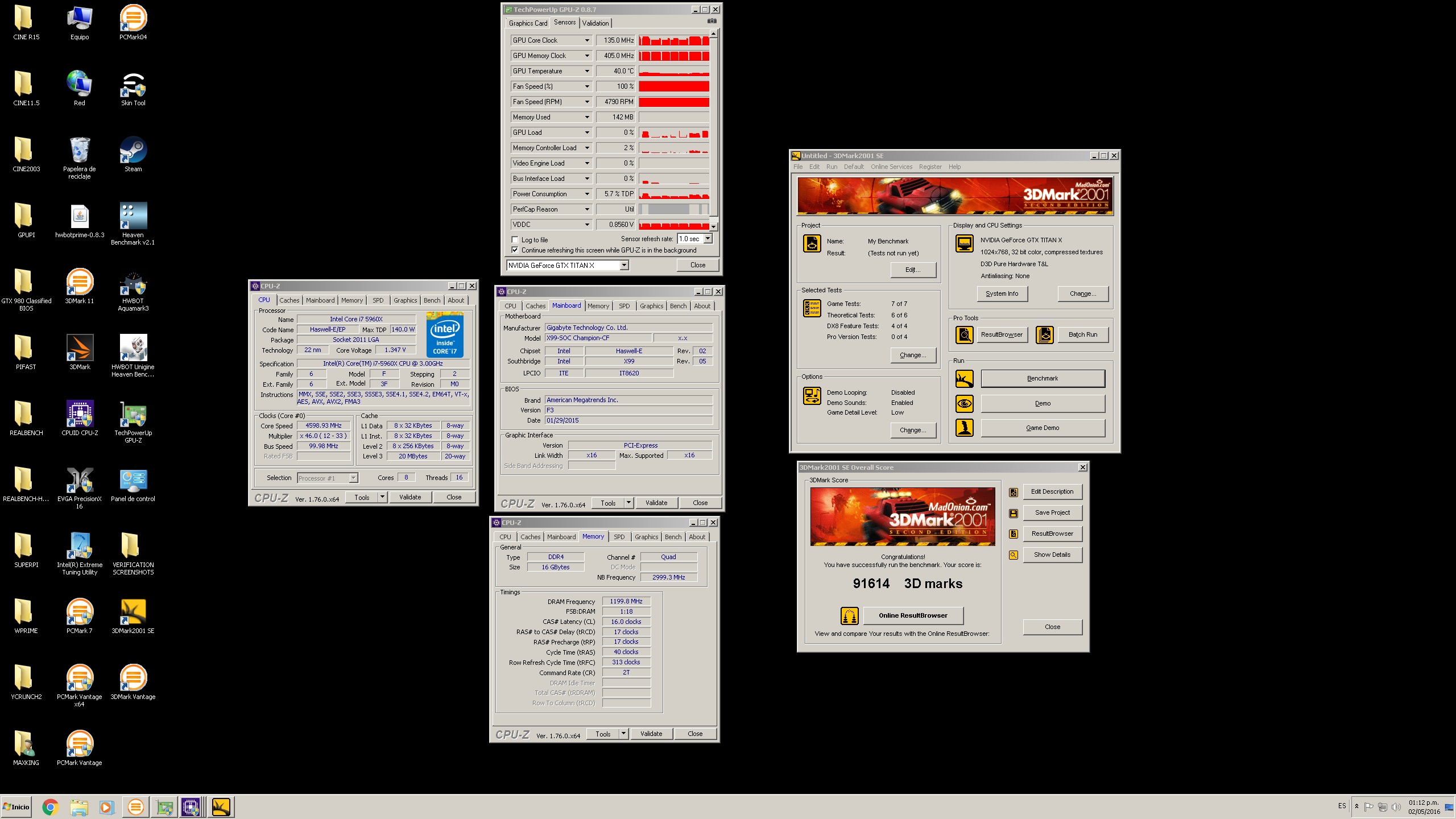The width and height of the screenshot is (1456, 819).
Task: Open the GPU Core Clock sensor dropdown
Action: pos(587,40)
